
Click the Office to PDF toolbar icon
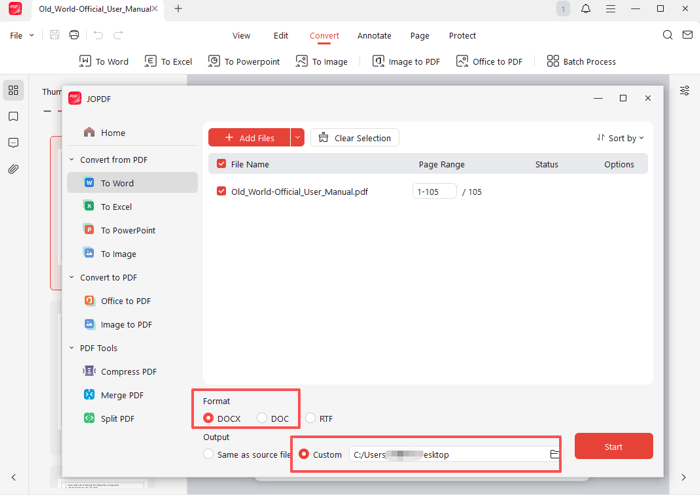[462, 61]
